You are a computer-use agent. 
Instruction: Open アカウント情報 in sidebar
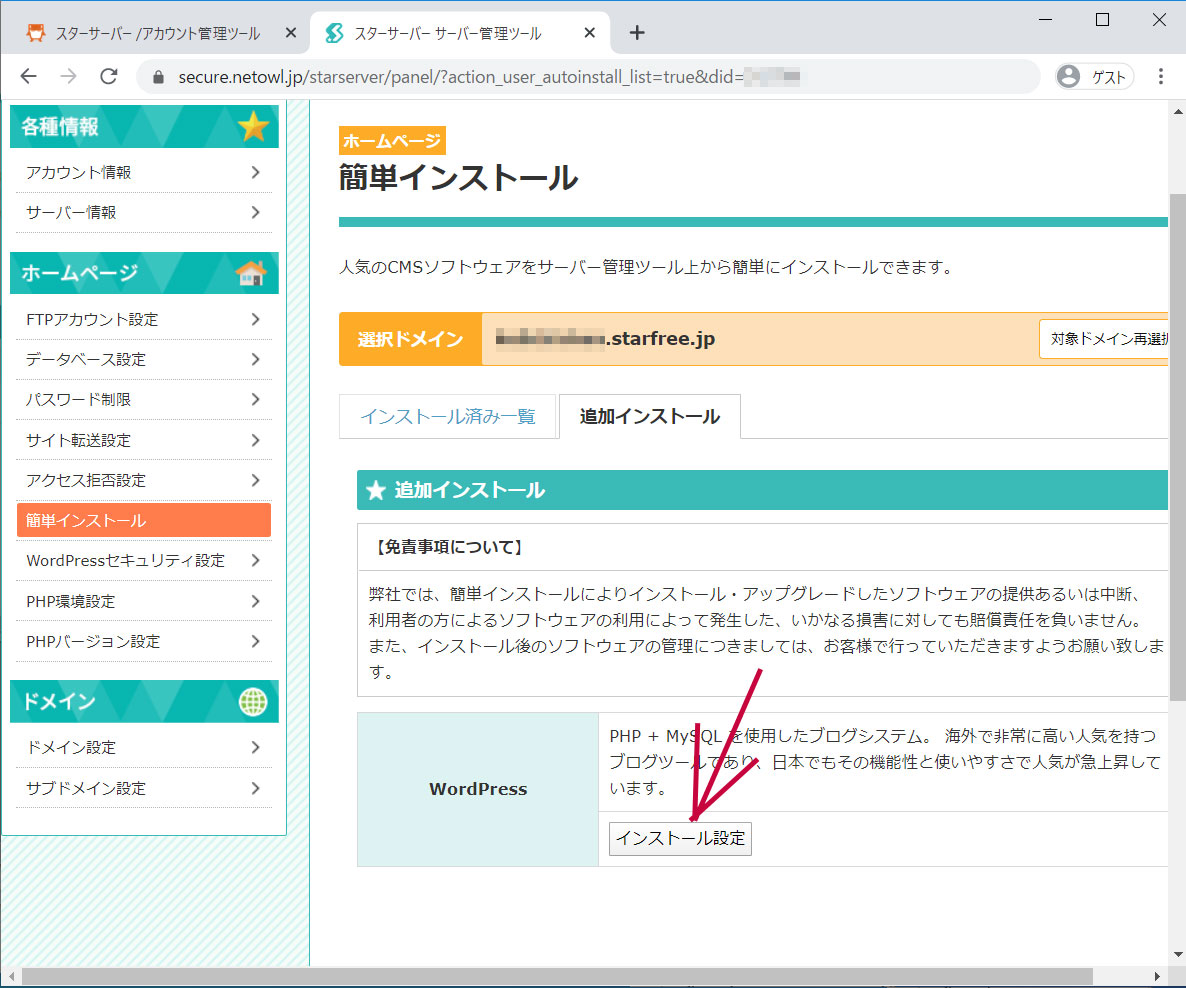(144, 172)
